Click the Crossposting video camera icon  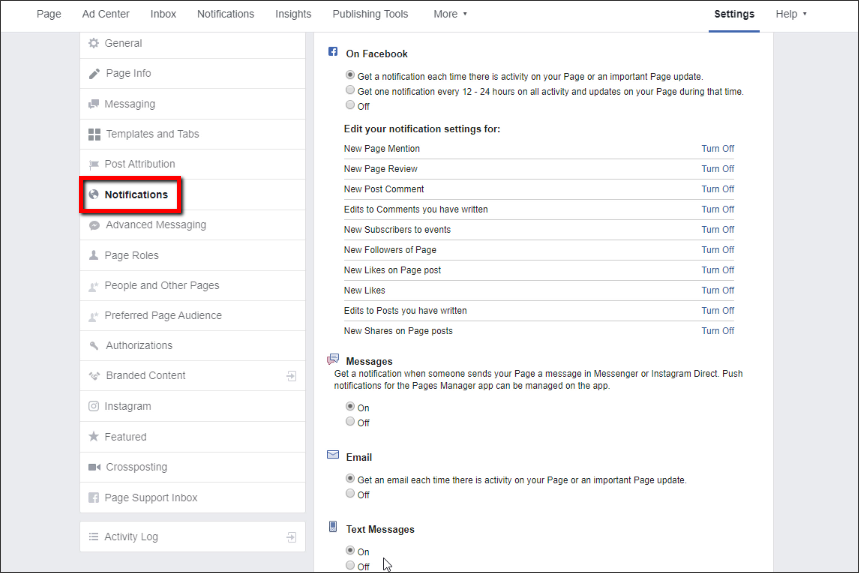(94, 467)
